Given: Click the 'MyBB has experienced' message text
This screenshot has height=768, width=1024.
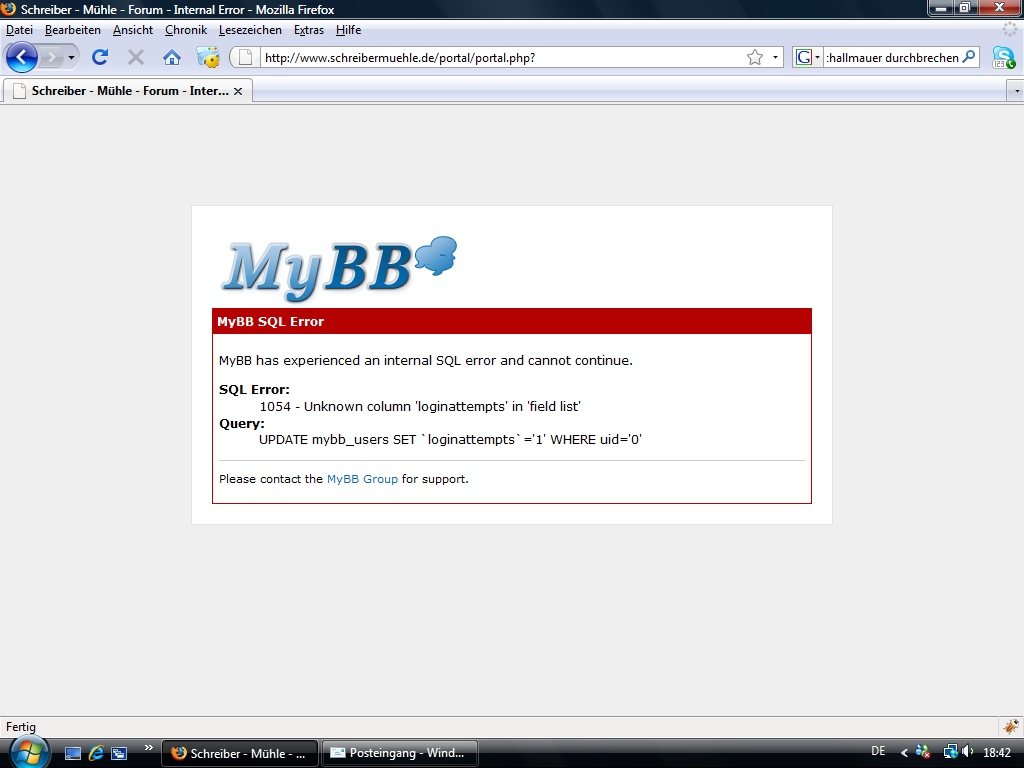Looking at the screenshot, I should click(426, 360).
